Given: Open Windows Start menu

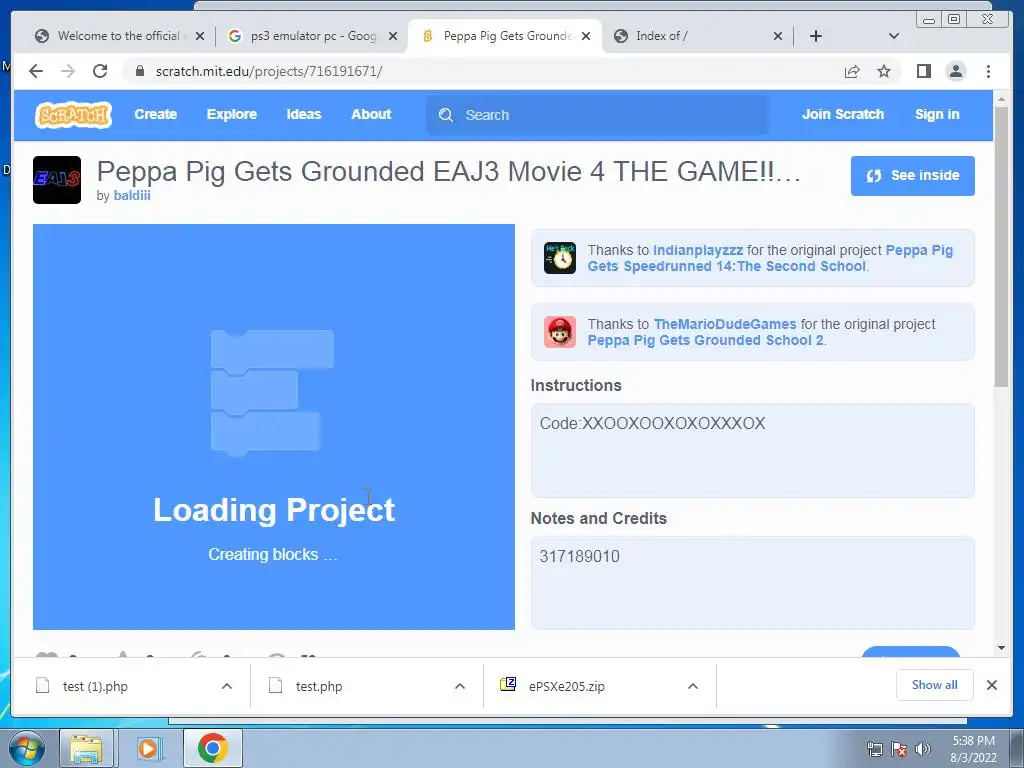Looking at the screenshot, I should pyautogui.click(x=25, y=748).
